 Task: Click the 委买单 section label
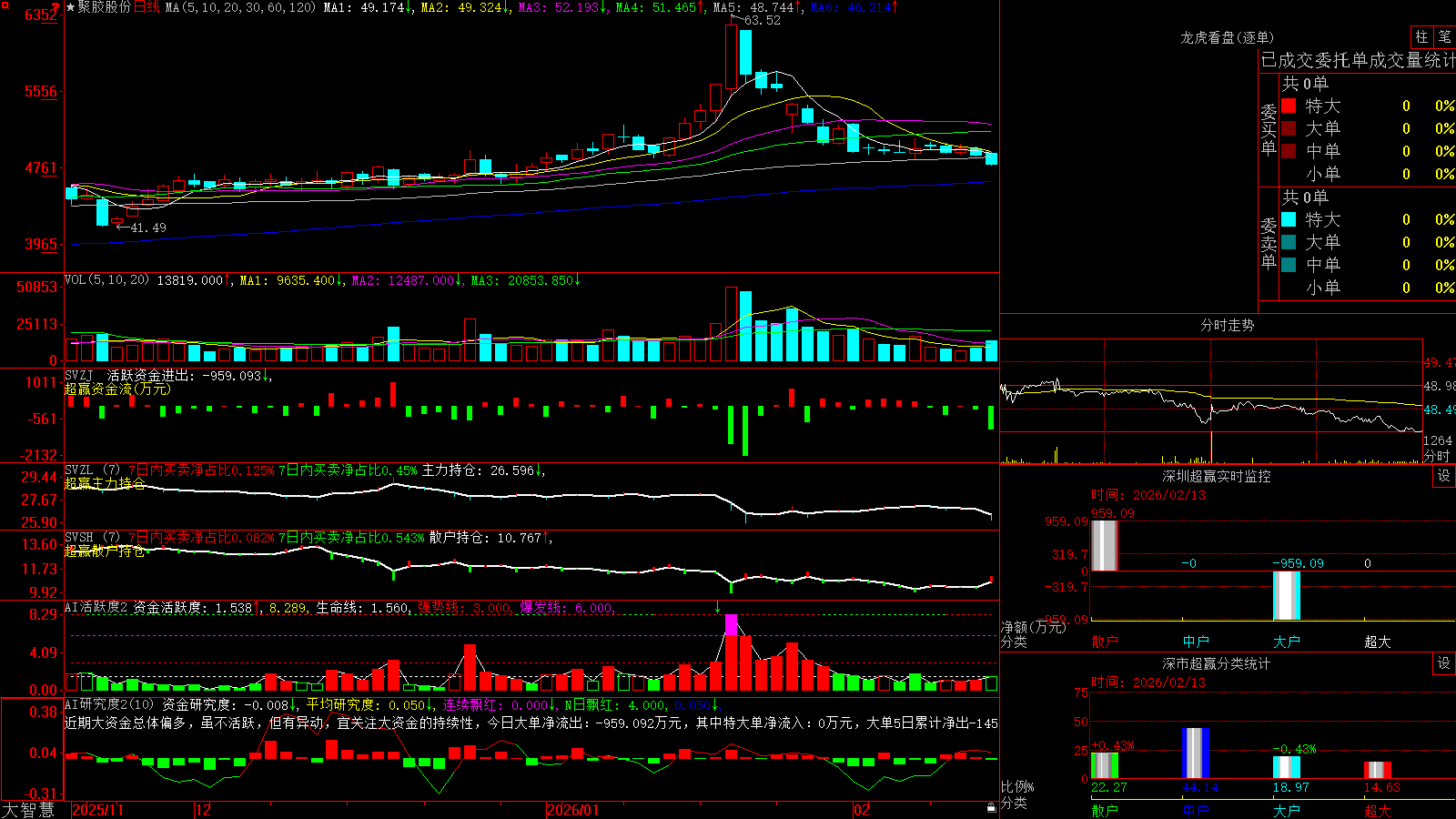[x=1269, y=129]
